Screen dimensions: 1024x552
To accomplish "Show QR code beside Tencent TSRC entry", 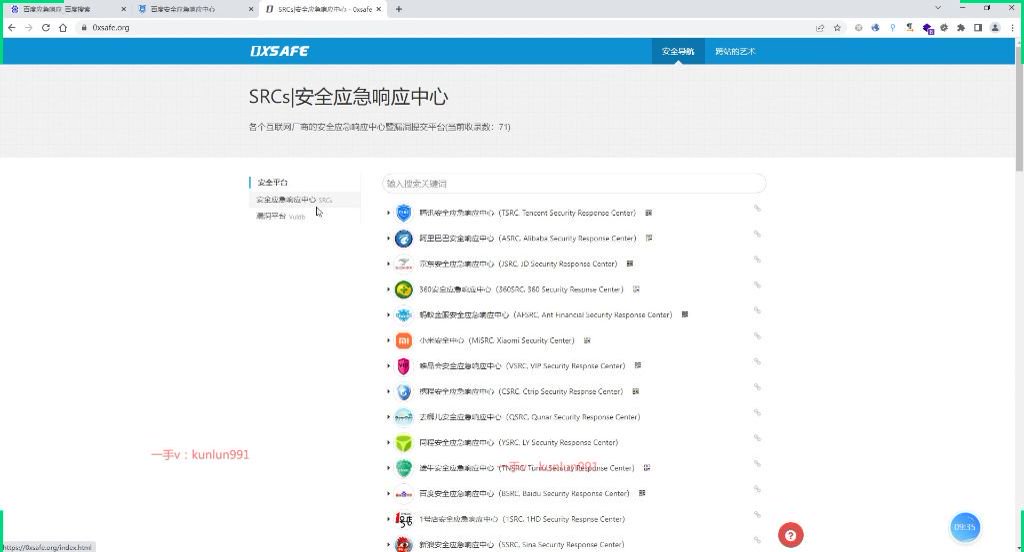I will coord(648,213).
